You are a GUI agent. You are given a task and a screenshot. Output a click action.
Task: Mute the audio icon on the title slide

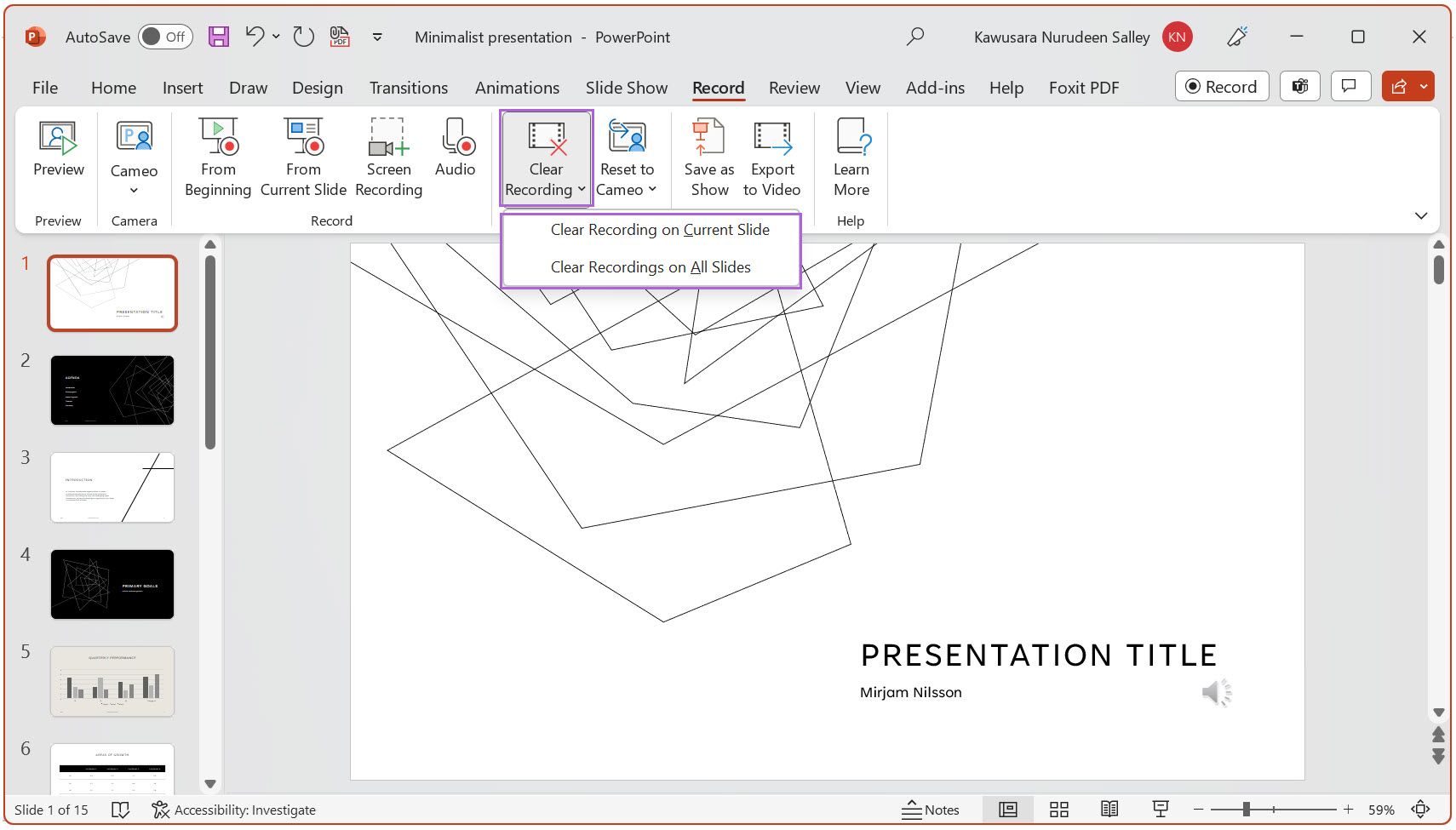(x=1216, y=692)
